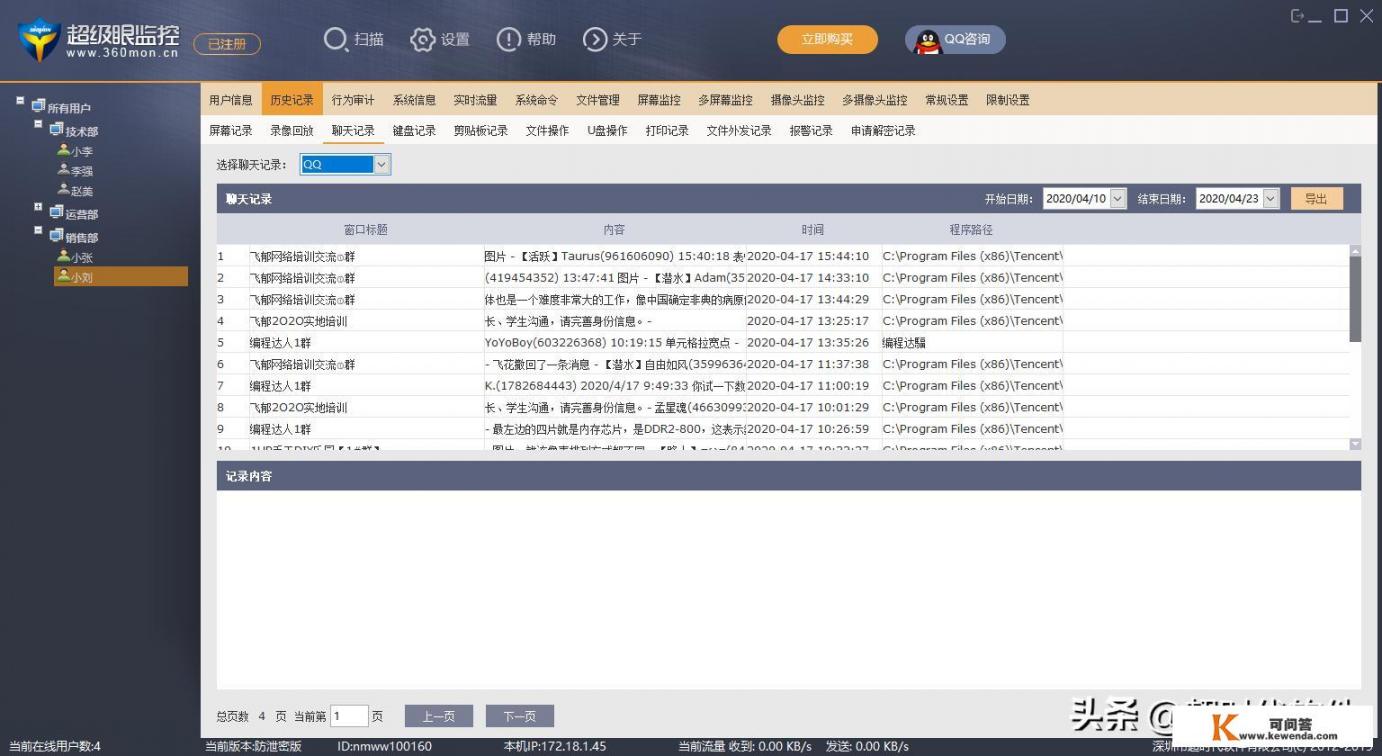Go to previous page with 上一页
The image size is (1382, 756).
point(438,716)
